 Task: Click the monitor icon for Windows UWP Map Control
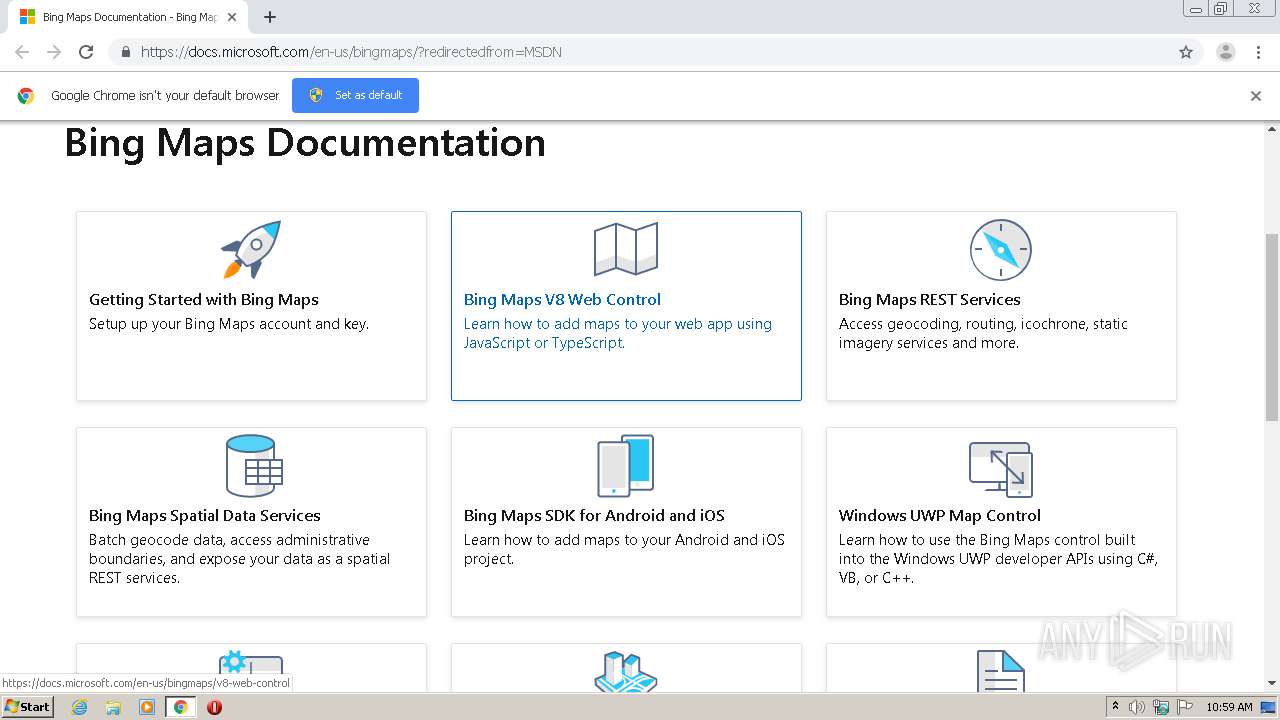pyautogui.click(x=1001, y=469)
